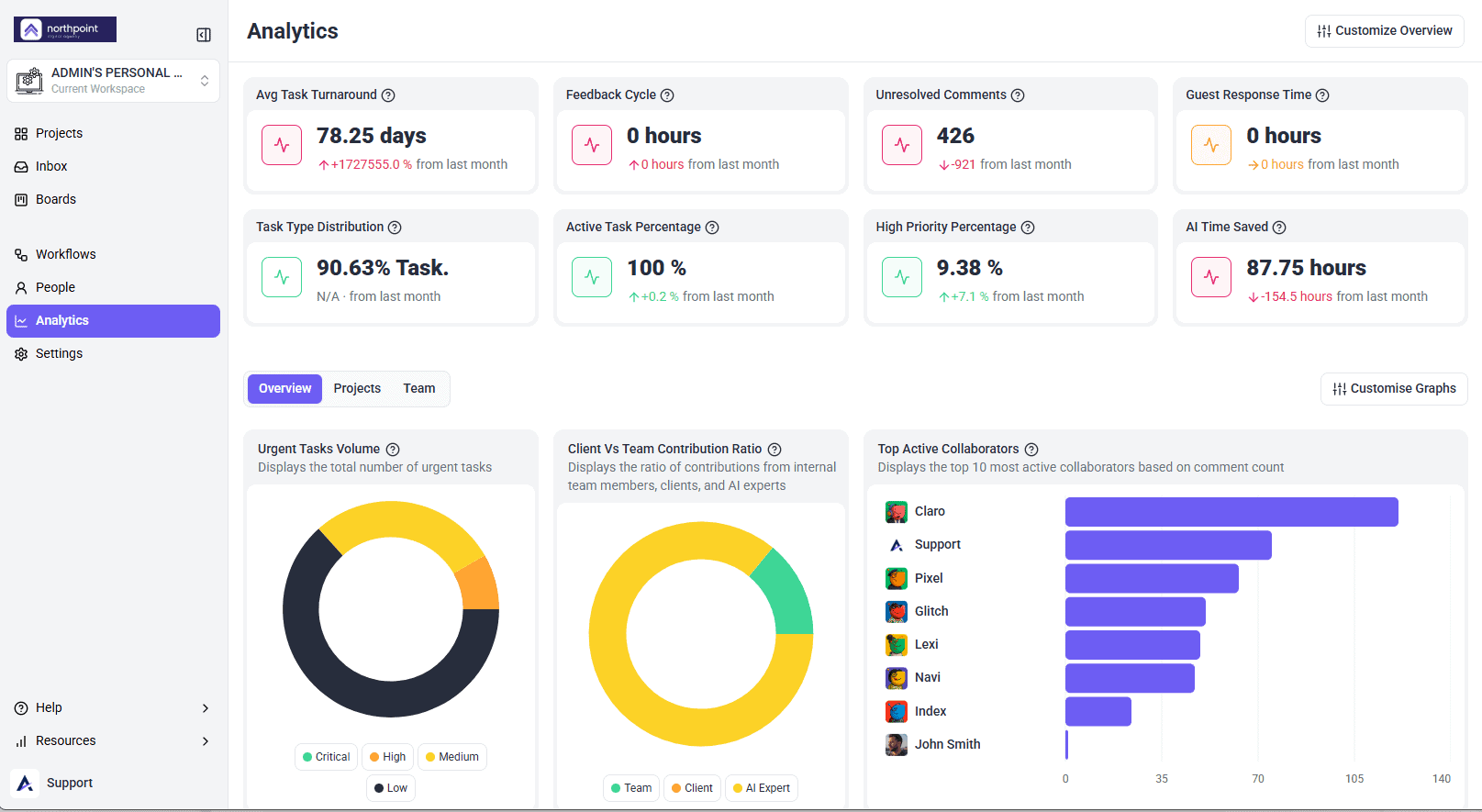Toggle AI Expert legend item
The image size is (1482, 812).
pyautogui.click(x=762, y=788)
